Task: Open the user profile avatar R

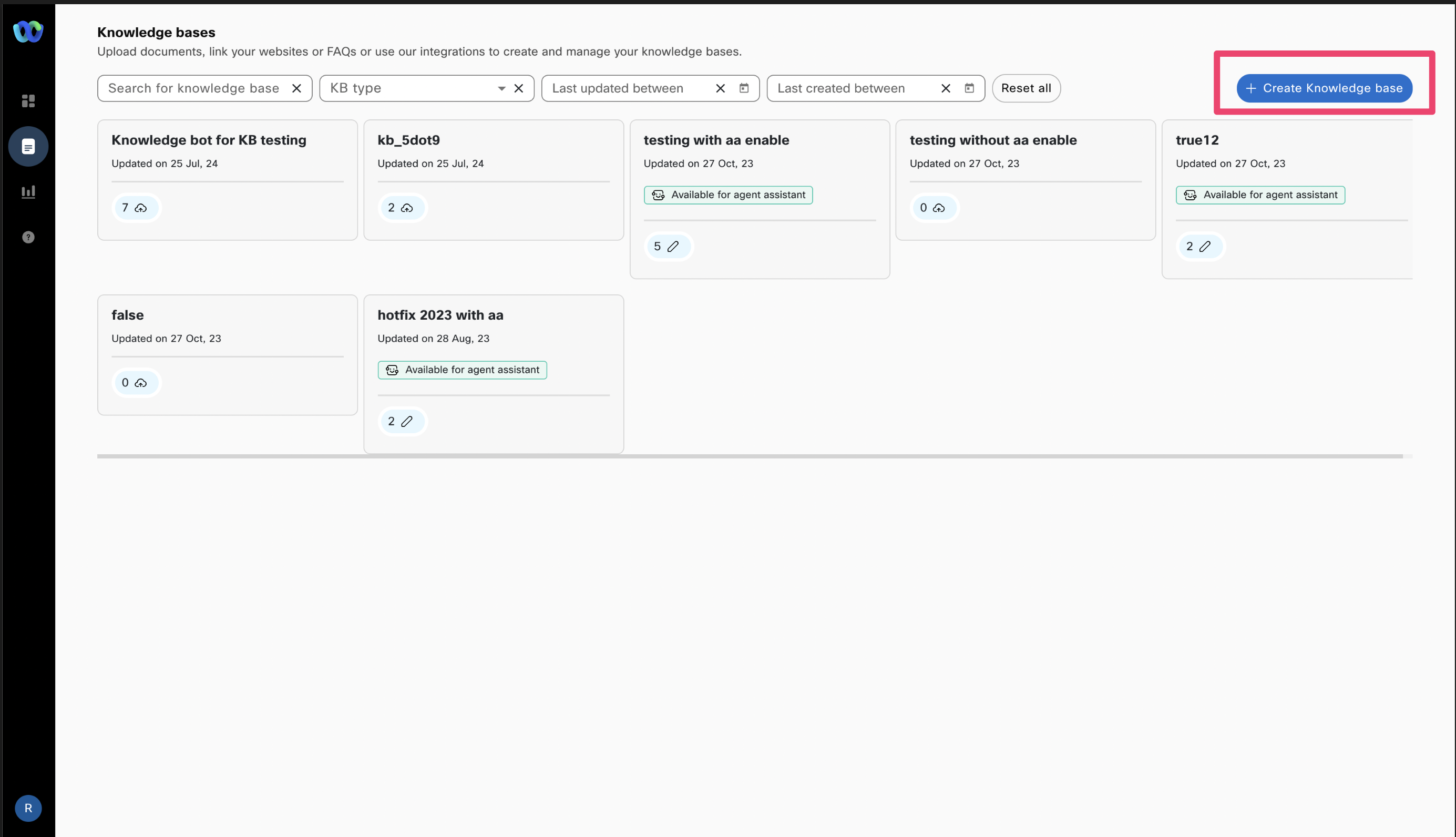Action: click(x=28, y=808)
